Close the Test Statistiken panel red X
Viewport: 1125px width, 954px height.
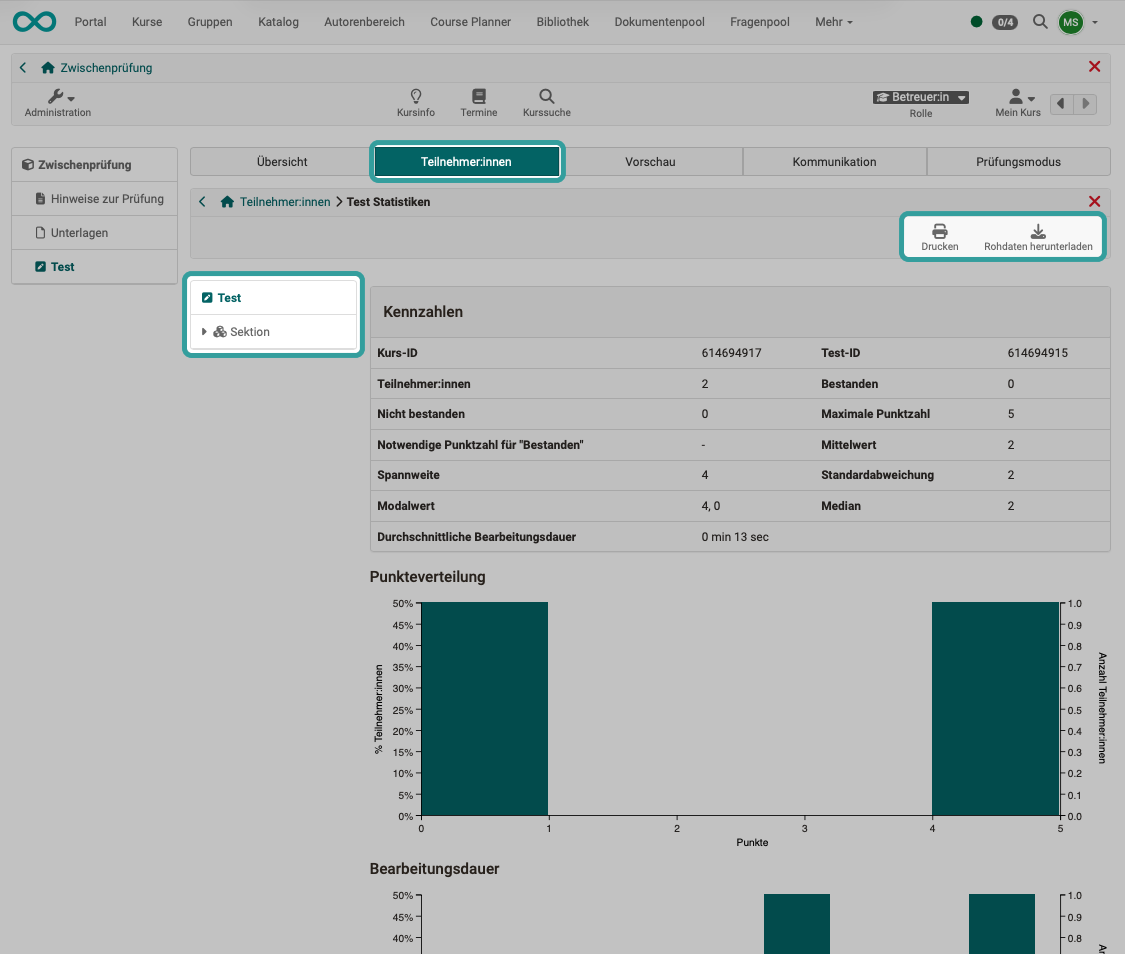pyautogui.click(x=1094, y=201)
